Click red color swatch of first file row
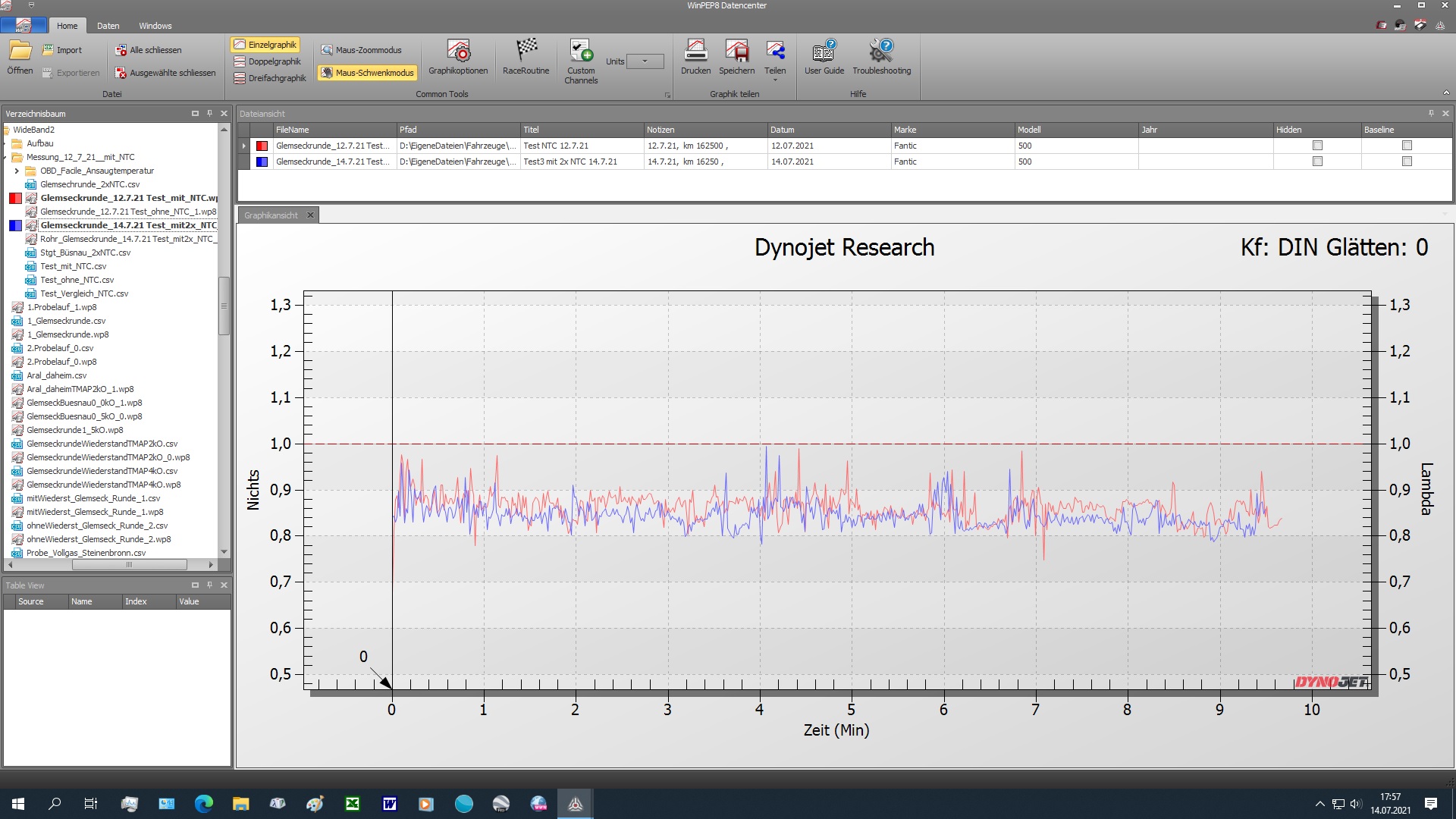Screen dimensions: 1456x819 (x=262, y=146)
